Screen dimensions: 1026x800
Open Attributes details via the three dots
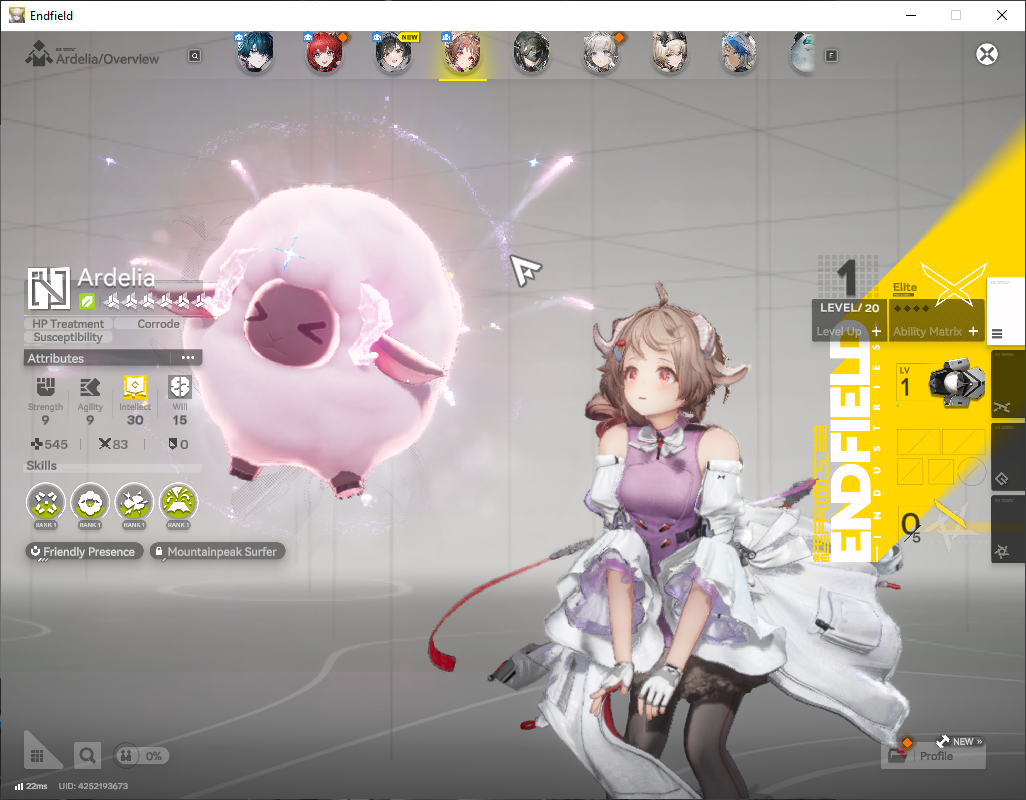point(188,358)
